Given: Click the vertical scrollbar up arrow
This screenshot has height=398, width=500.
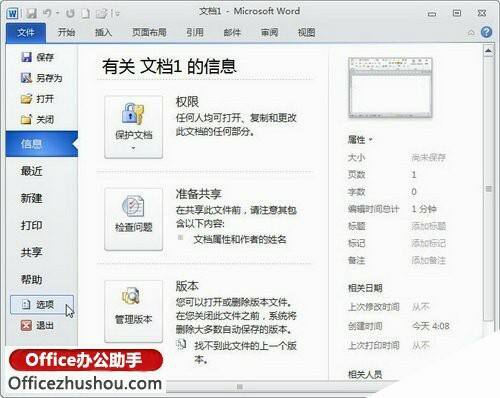Looking at the screenshot, I should [488, 51].
